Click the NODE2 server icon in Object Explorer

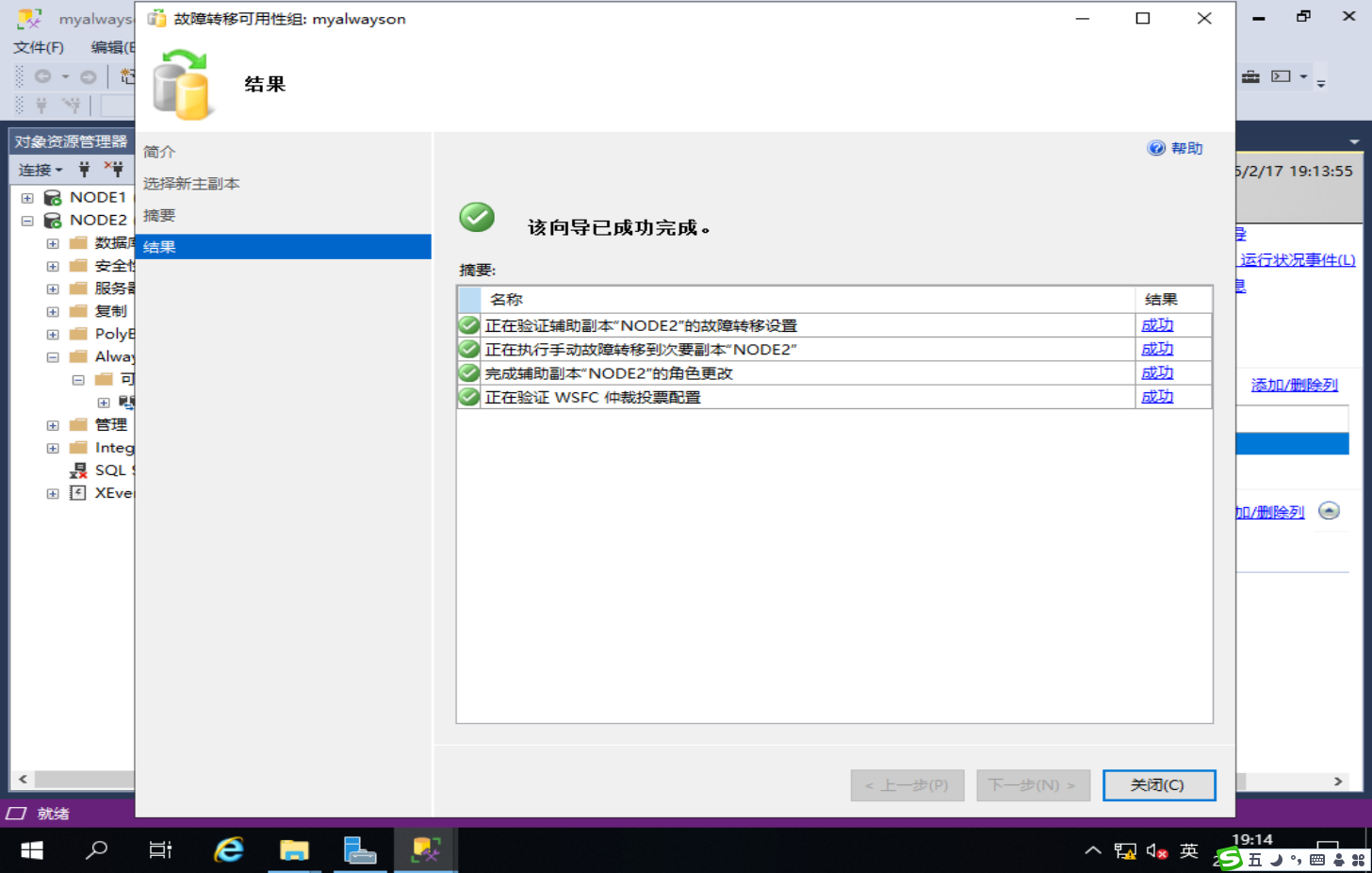[x=53, y=220]
